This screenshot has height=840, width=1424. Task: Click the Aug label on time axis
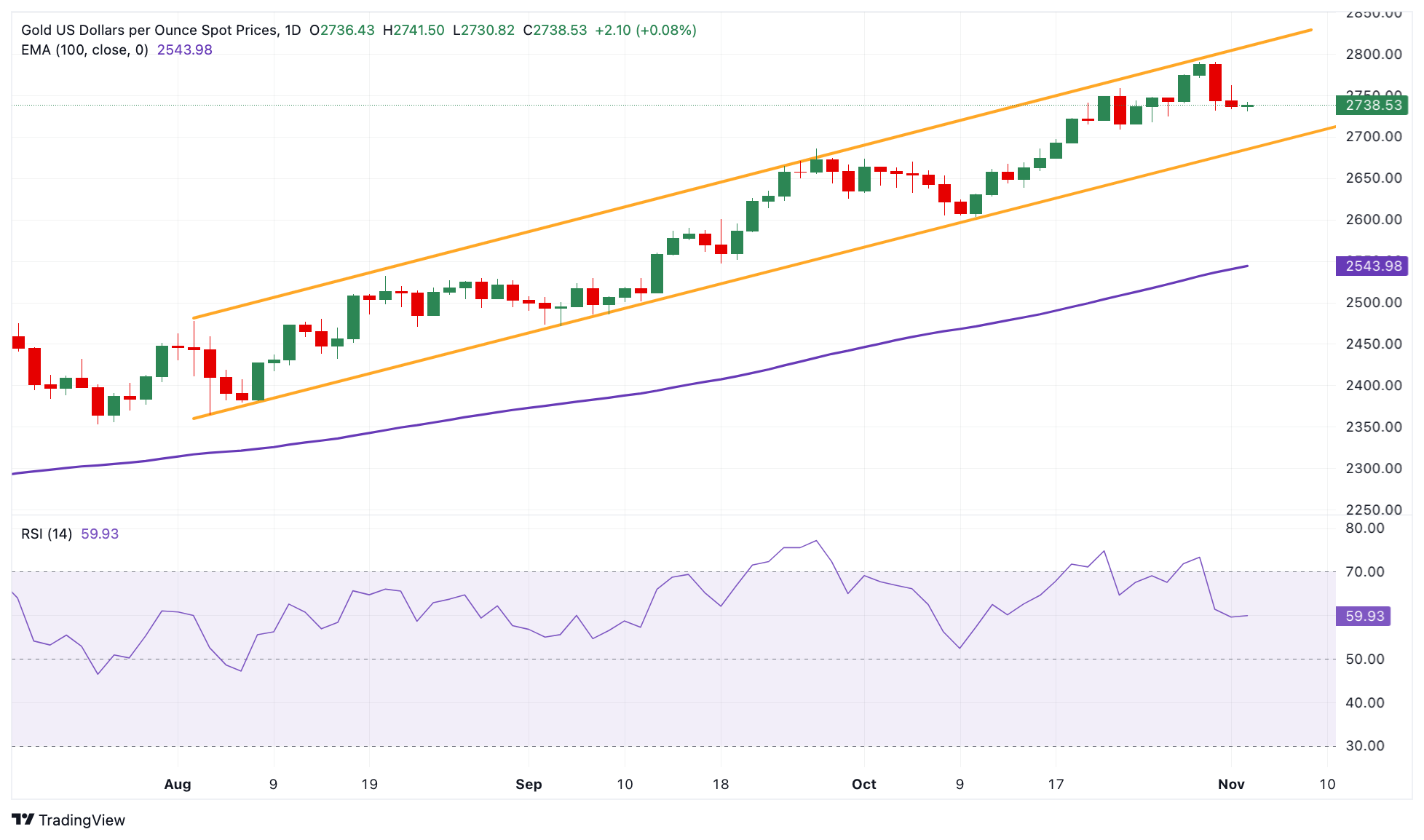pyautogui.click(x=178, y=785)
